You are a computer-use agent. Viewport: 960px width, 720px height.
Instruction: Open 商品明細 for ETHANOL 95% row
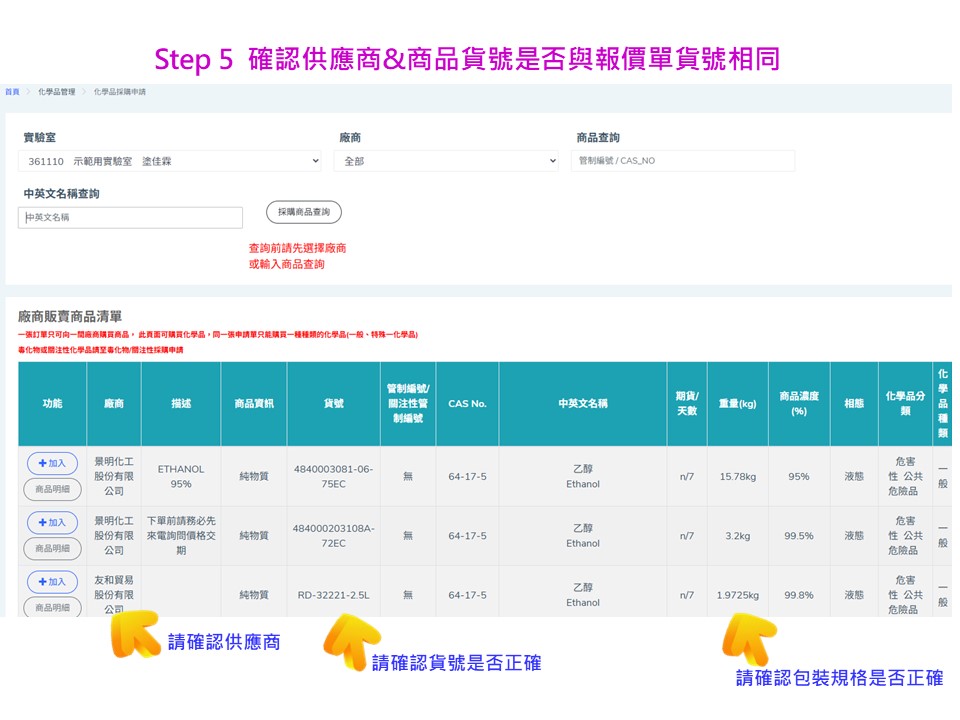coord(52,489)
